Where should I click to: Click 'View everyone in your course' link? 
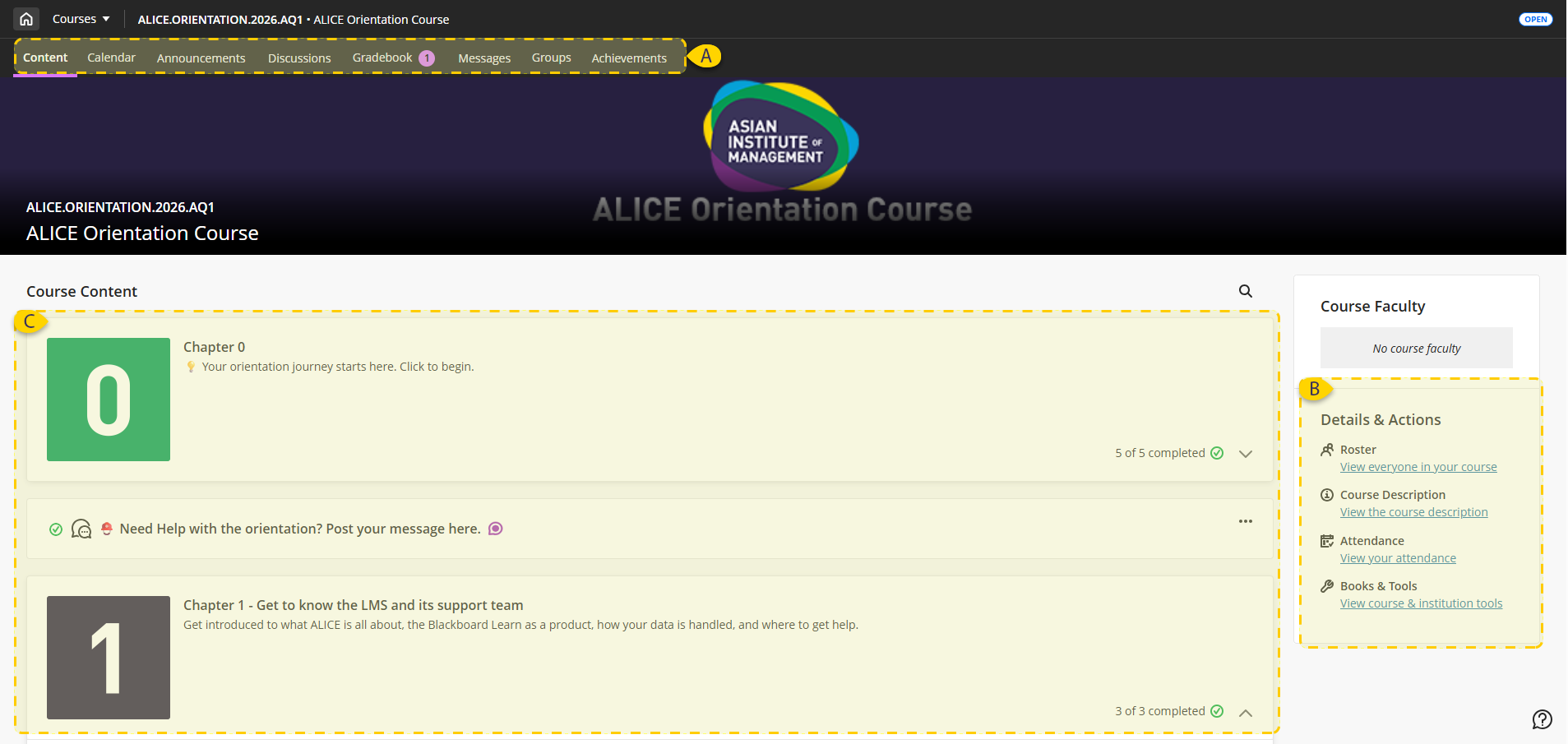pyautogui.click(x=1418, y=467)
